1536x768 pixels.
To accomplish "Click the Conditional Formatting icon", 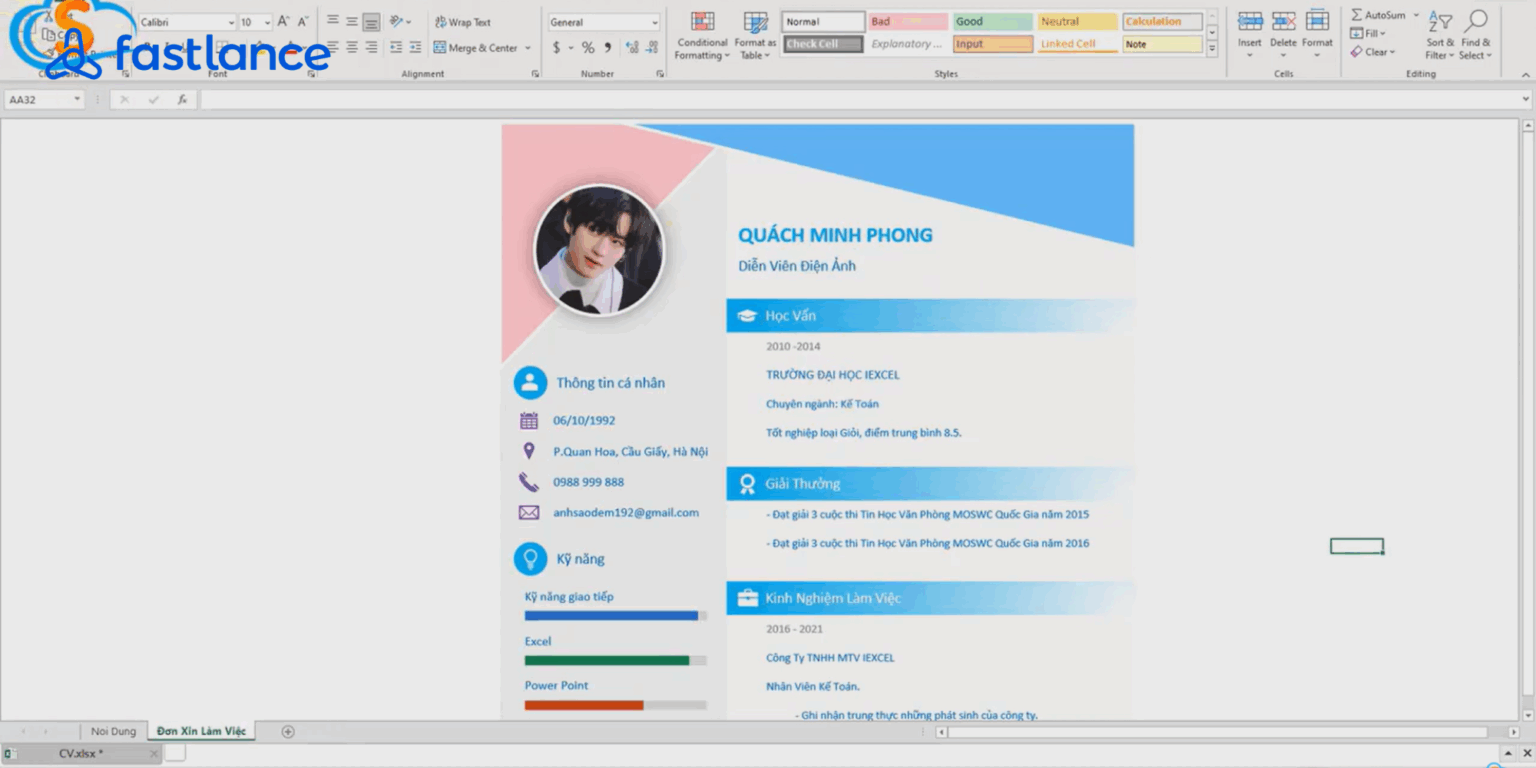I will coord(702,24).
